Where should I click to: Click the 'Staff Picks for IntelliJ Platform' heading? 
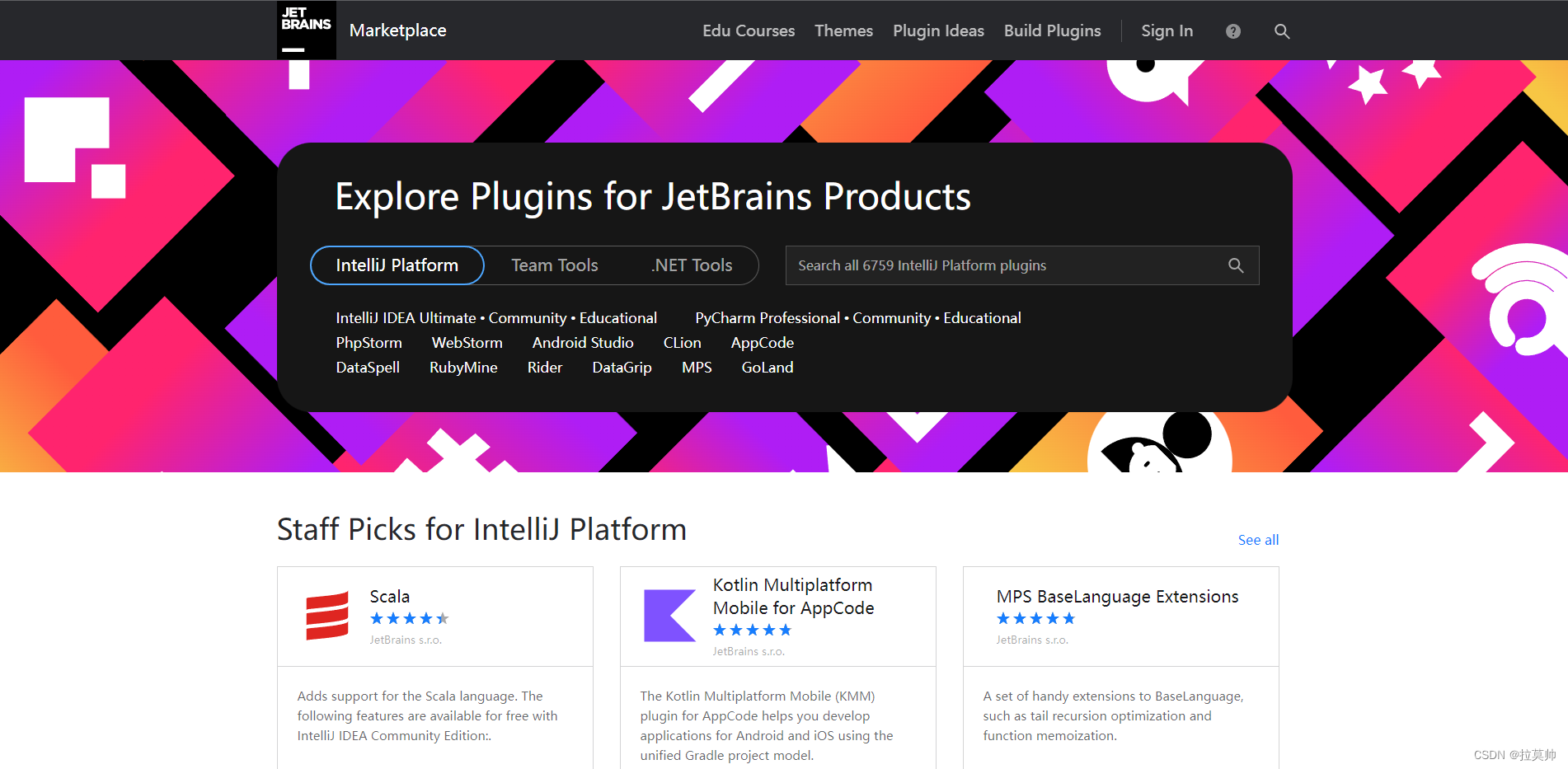(481, 529)
